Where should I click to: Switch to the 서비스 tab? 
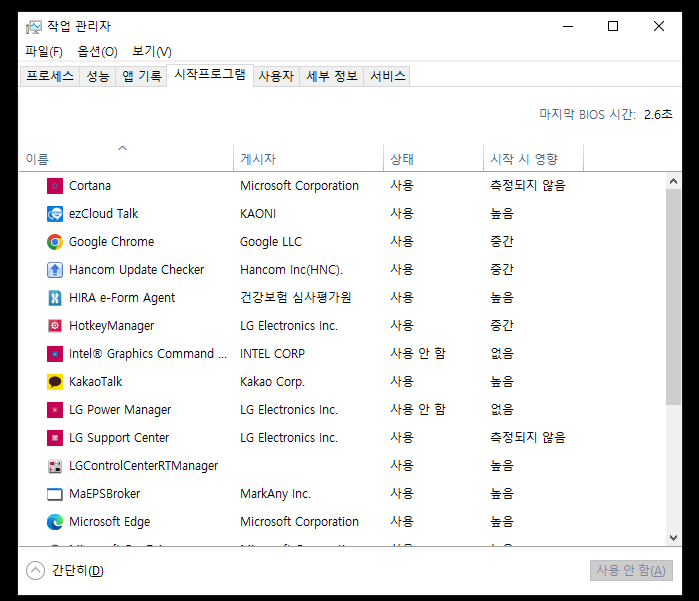coord(387,76)
